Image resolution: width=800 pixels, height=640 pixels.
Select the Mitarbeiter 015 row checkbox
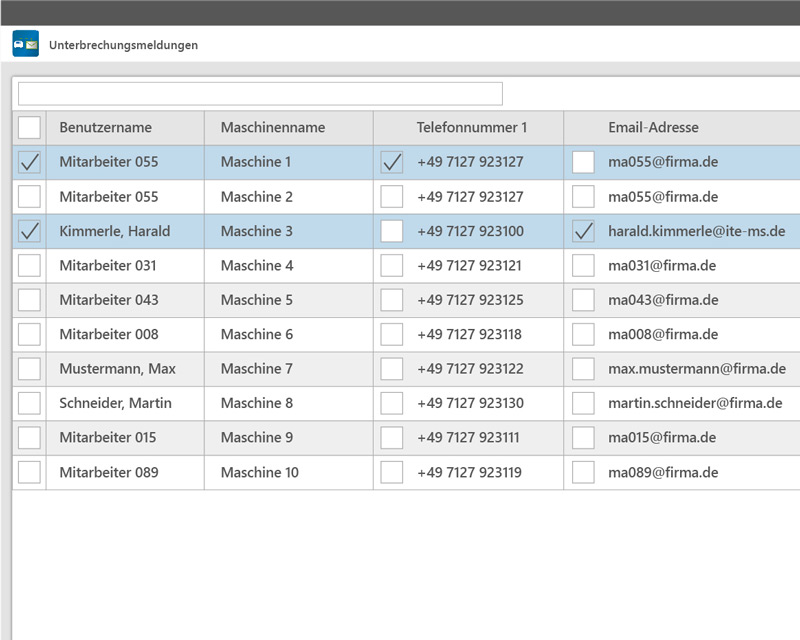coord(28,437)
